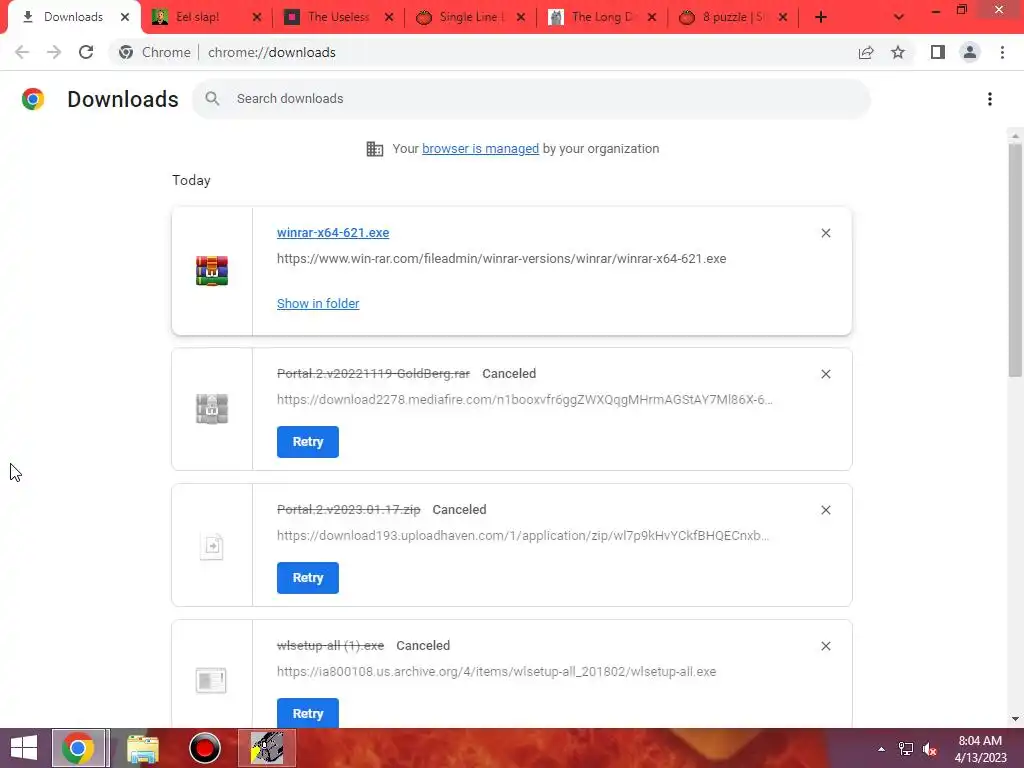The height and width of the screenshot is (768, 1024).
Task: Click the Search downloads field
Action: coord(532,99)
